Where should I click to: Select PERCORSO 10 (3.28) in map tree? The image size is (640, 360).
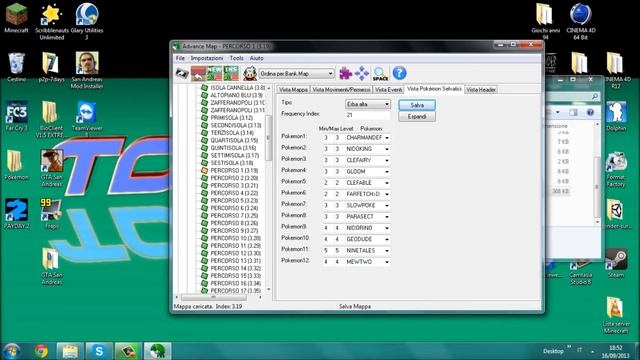click(236, 238)
